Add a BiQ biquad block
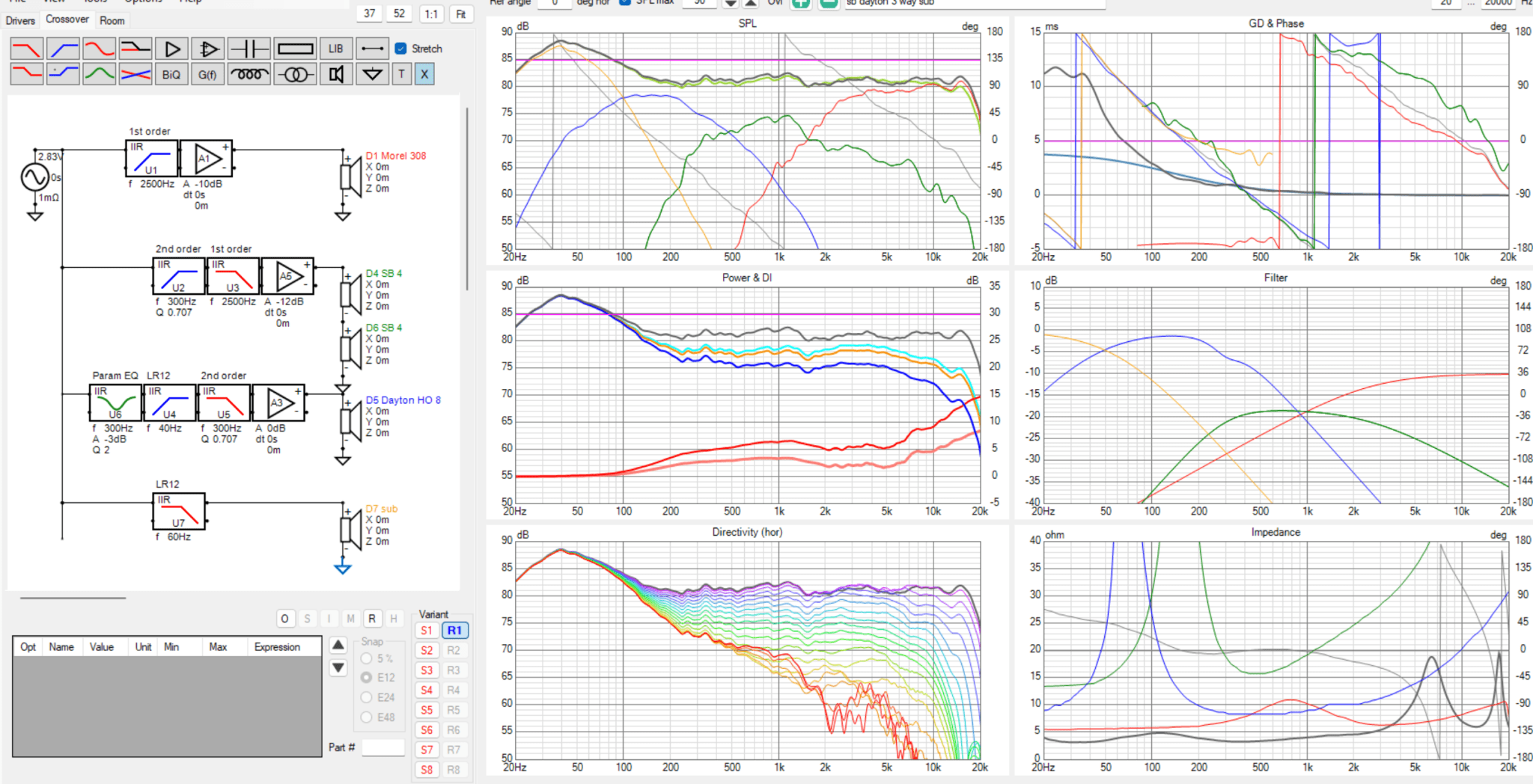The width and height of the screenshot is (1533, 784). coord(171,74)
